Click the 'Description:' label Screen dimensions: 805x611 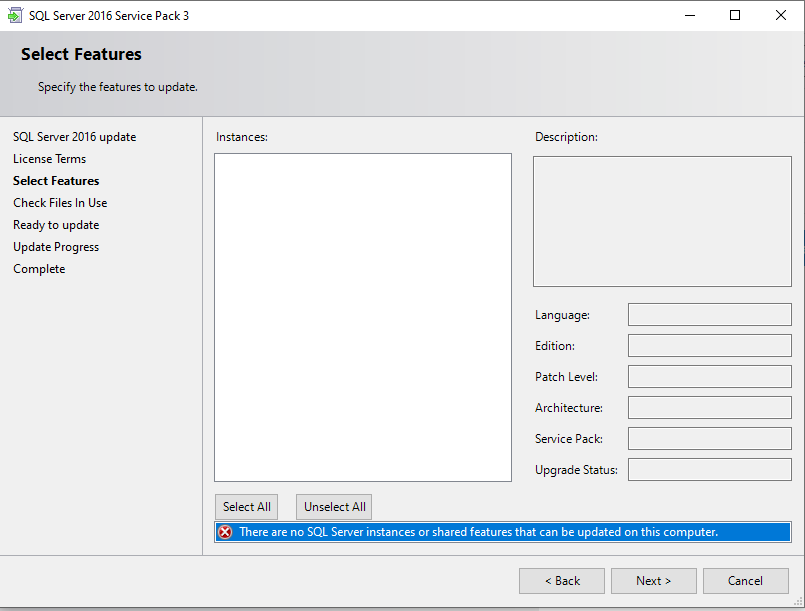pyautogui.click(x=566, y=137)
